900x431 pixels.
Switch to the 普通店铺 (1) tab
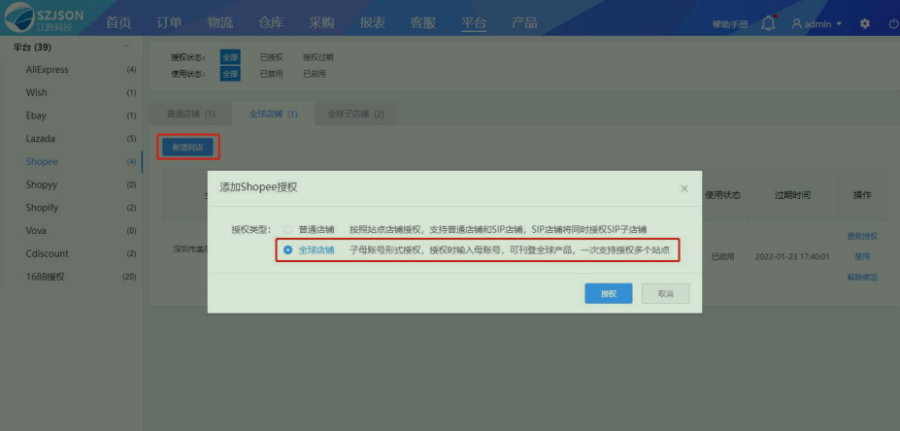pyautogui.click(x=191, y=114)
